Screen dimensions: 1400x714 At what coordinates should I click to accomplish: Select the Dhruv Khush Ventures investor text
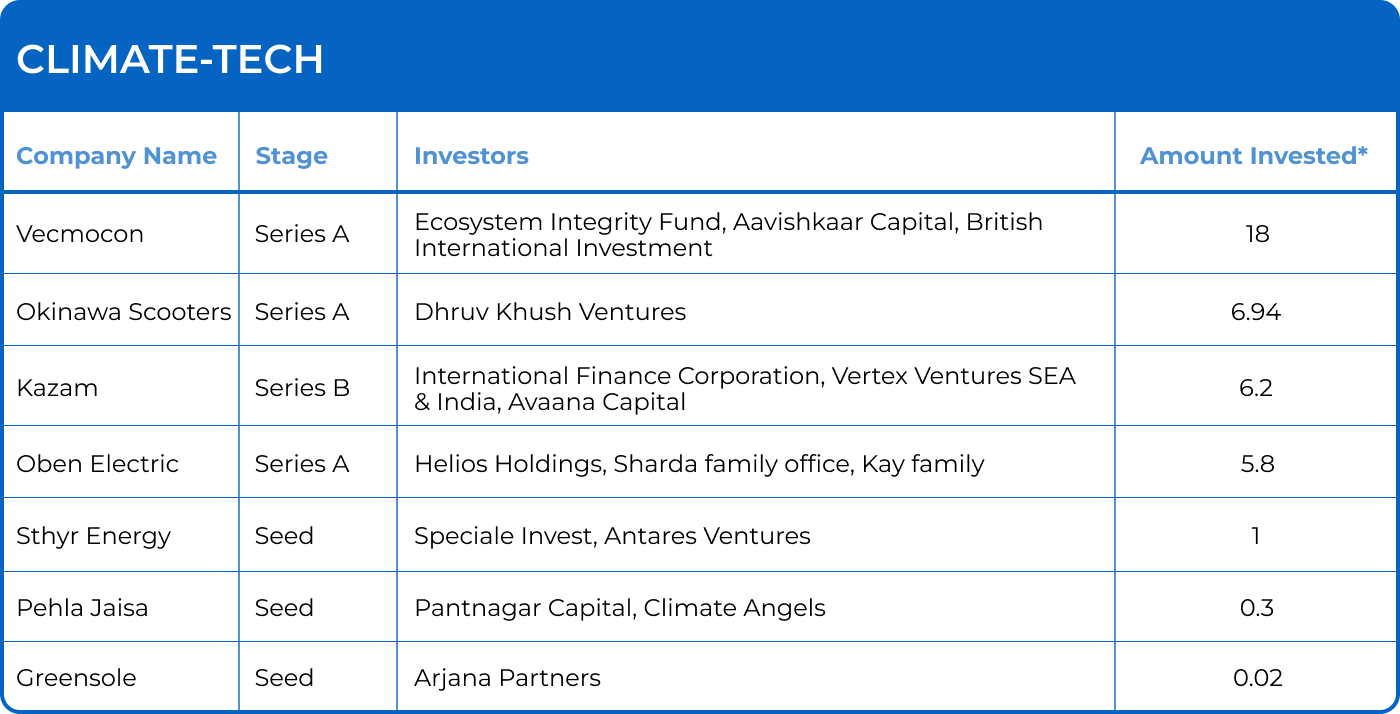tap(550, 312)
